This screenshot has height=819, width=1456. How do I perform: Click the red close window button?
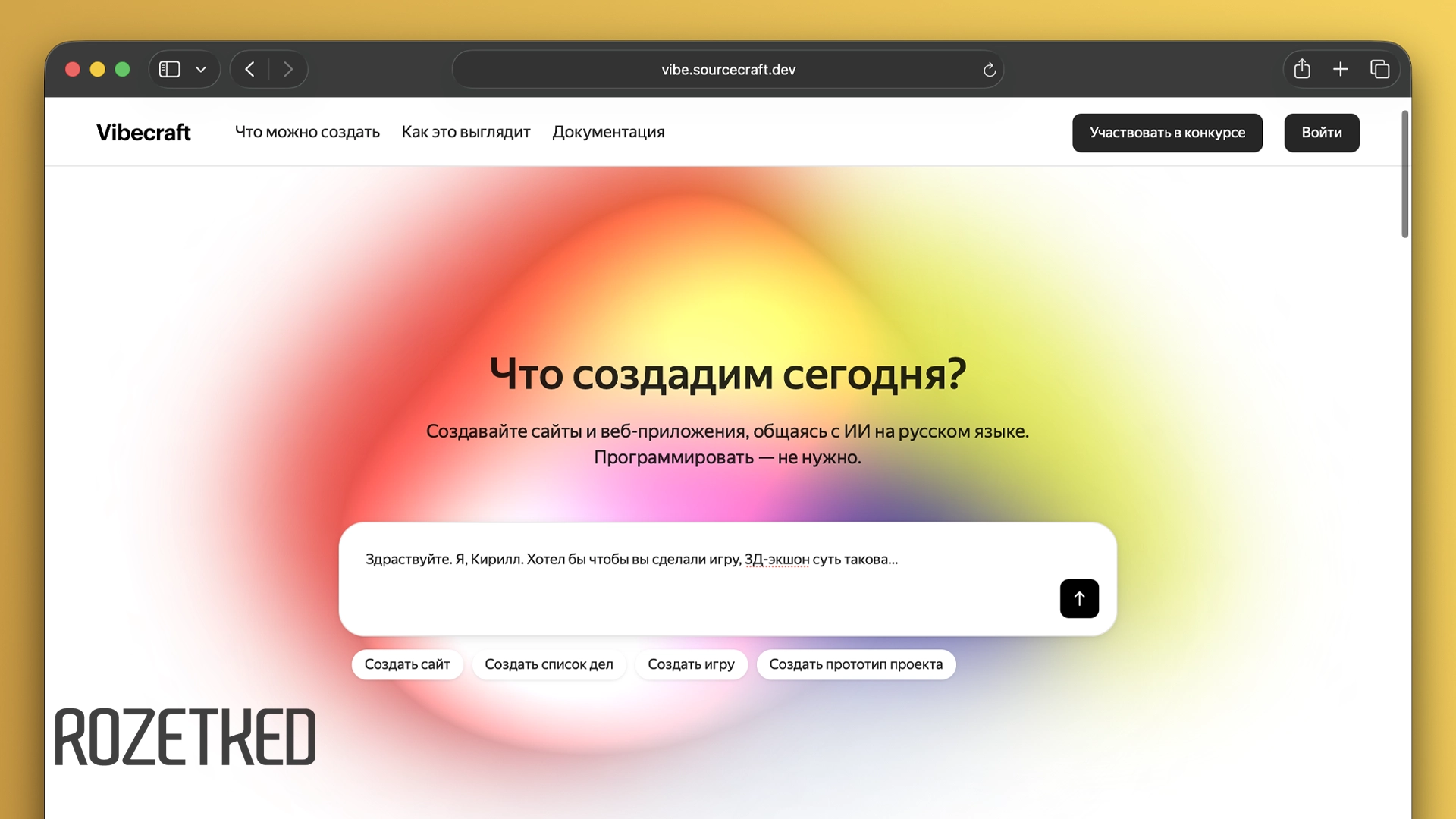[x=73, y=70]
